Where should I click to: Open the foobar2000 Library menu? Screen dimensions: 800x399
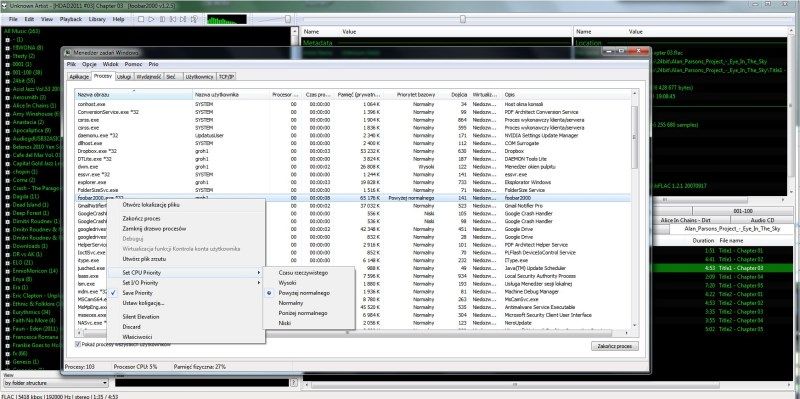coord(97,19)
